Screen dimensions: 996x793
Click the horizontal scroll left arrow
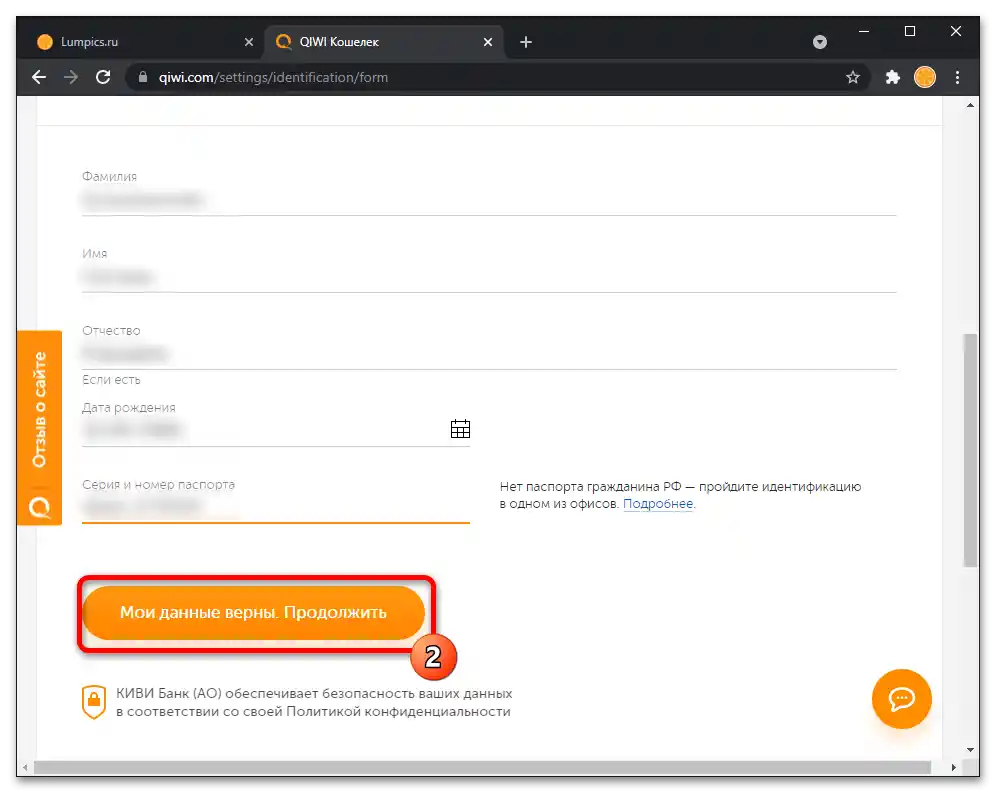coord(25,768)
